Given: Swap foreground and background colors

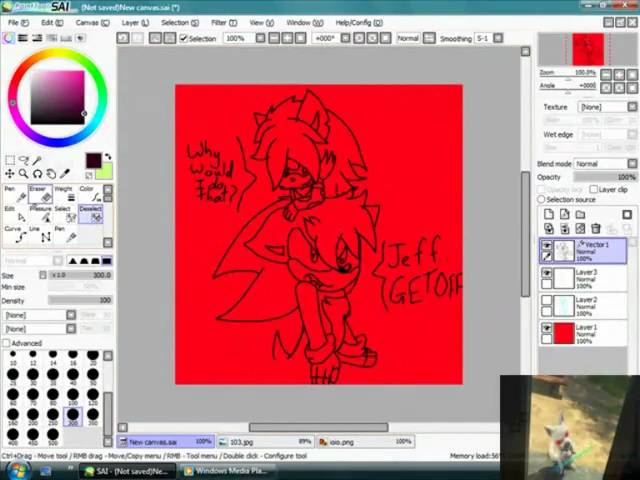Looking at the screenshot, I should coord(108,156).
